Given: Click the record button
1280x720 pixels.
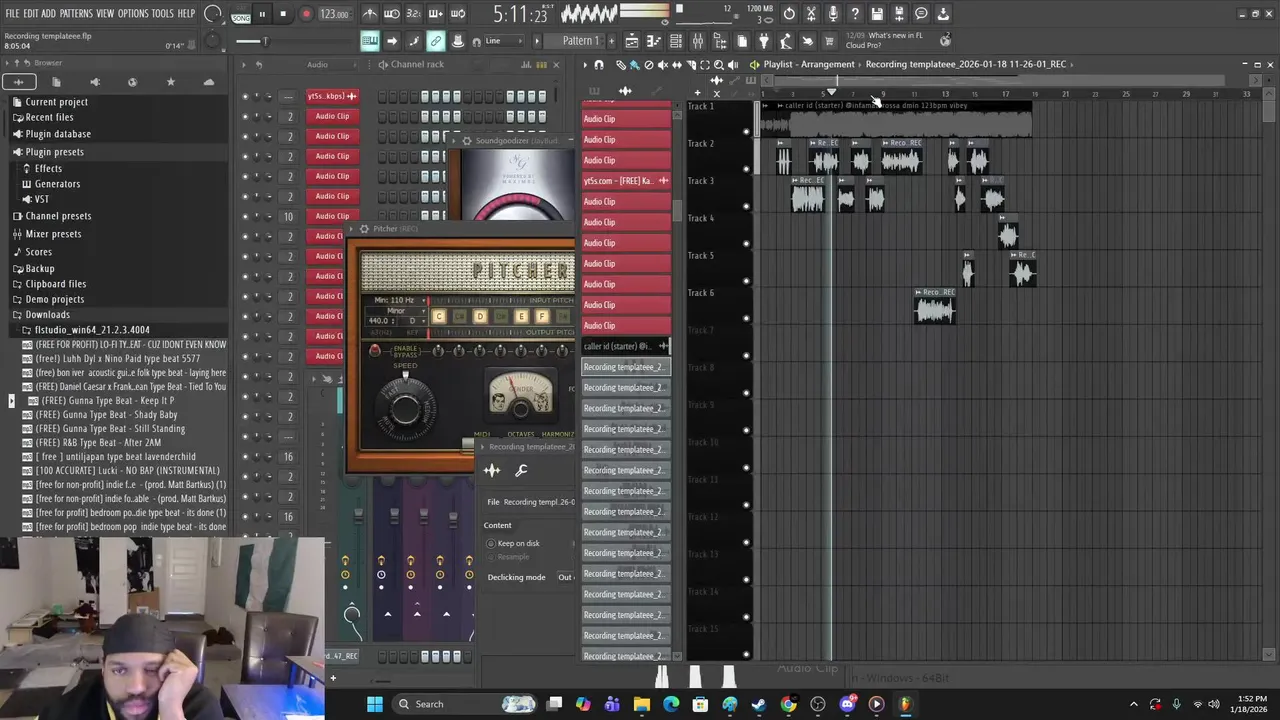Looking at the screenshot, I should (306, 14).
